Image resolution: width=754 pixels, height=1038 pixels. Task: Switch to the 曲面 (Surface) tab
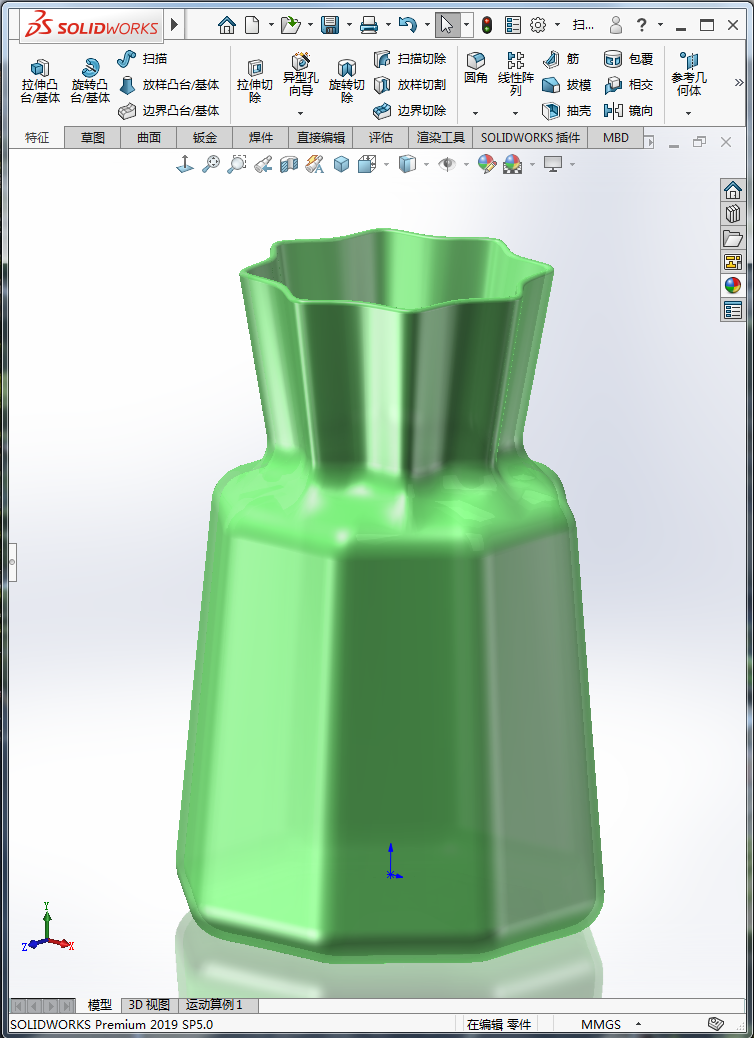point(149,138)
